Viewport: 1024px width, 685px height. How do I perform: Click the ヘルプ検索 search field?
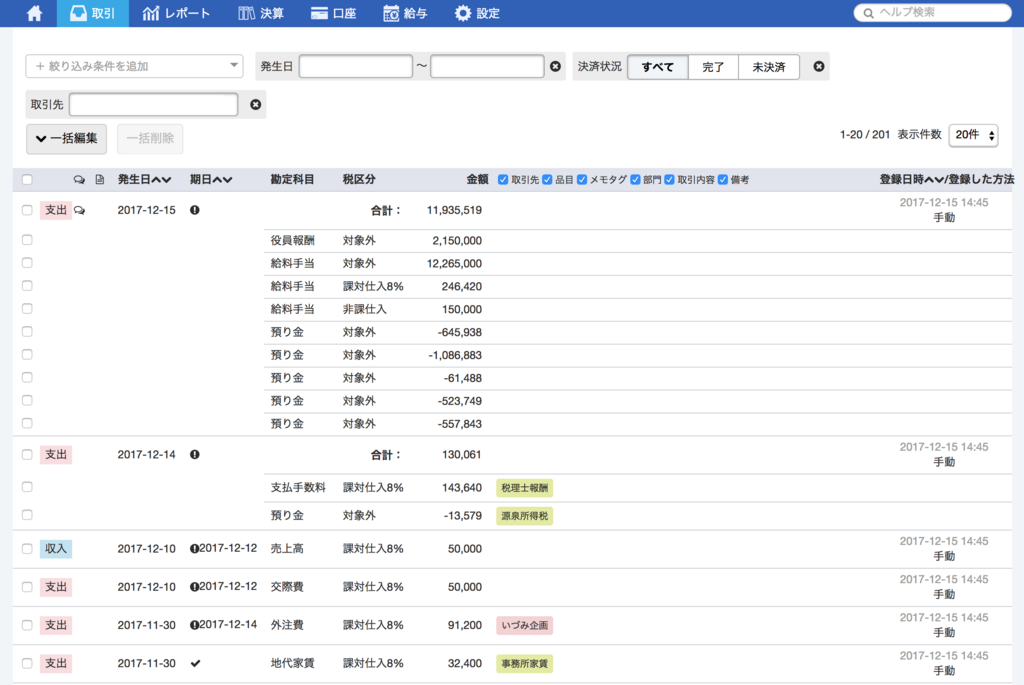933,12
